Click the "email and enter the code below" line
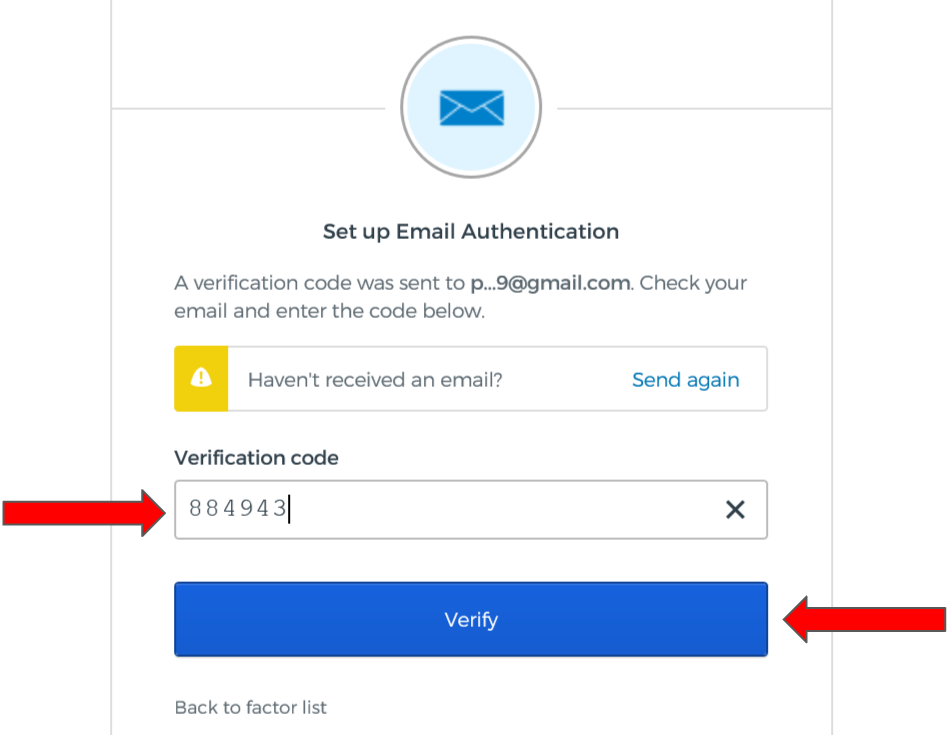 coord(329,311)
